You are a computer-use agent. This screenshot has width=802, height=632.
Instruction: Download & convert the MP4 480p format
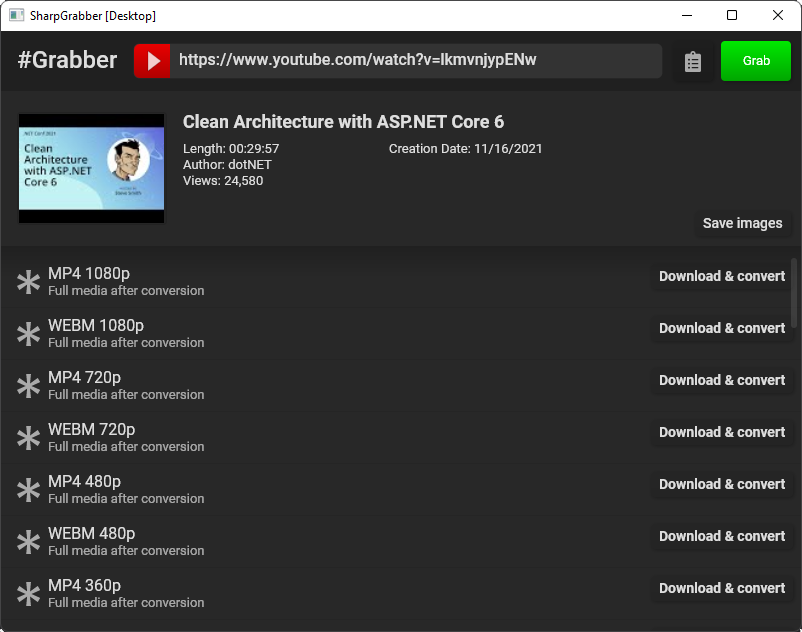[x=722, y=484]
